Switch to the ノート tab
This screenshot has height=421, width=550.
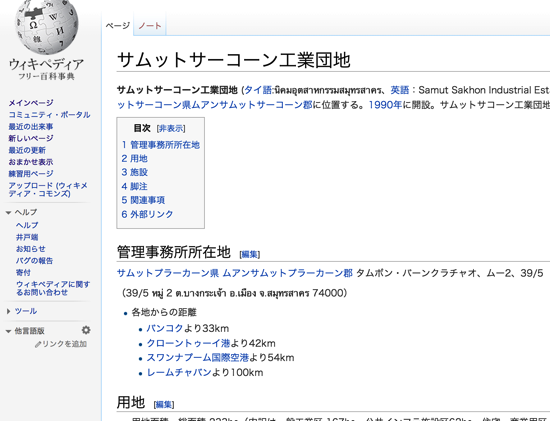click(x=150, y=26)
